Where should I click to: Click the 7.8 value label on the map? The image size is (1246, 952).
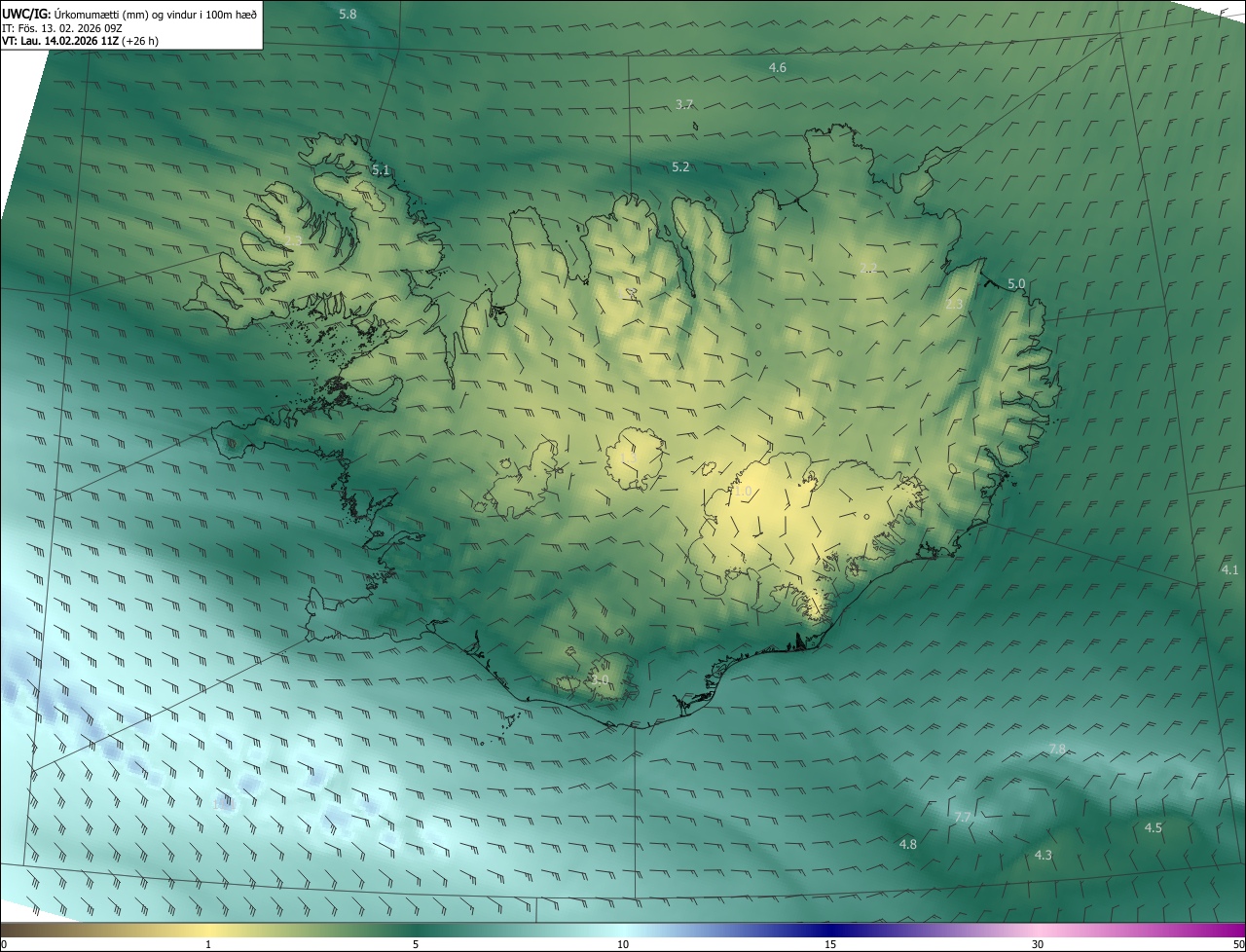[x=1057, y=749]
